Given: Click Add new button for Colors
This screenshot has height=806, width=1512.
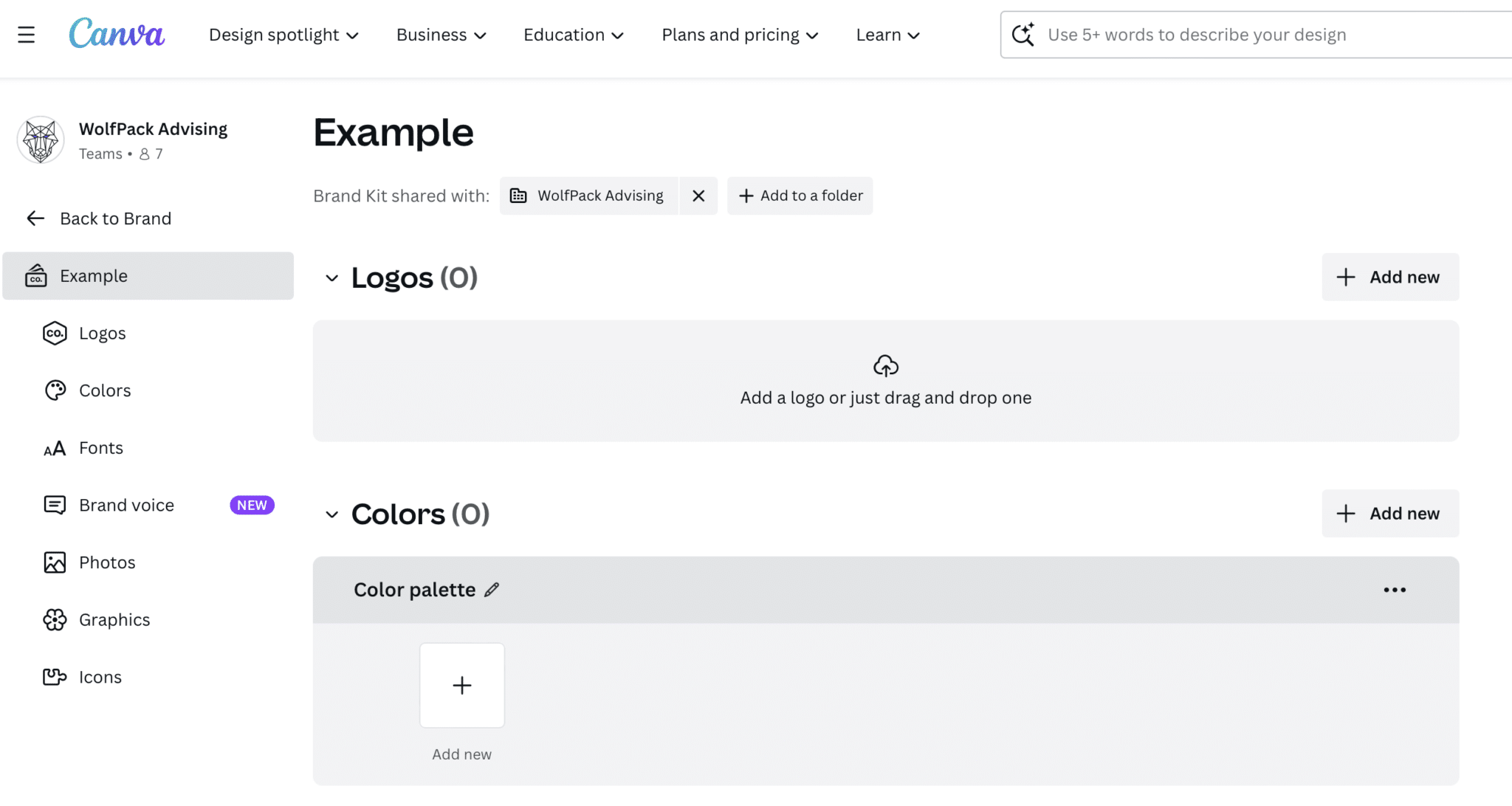Looking at the screenshot, I should click(1390, 513).
